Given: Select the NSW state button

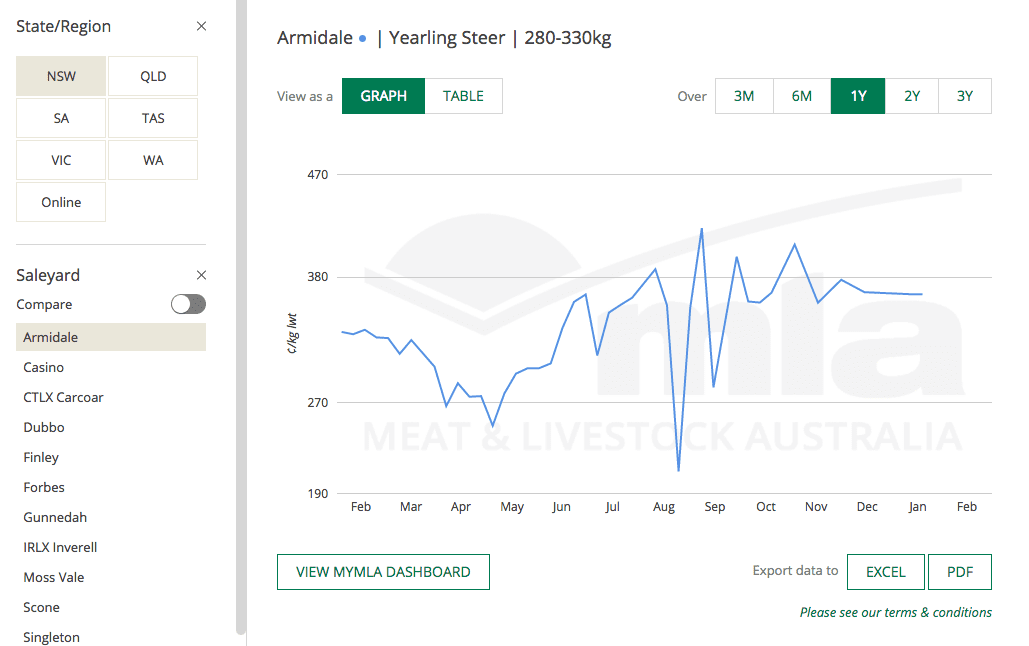Looking at the screenshot, I should click(61, 76).
